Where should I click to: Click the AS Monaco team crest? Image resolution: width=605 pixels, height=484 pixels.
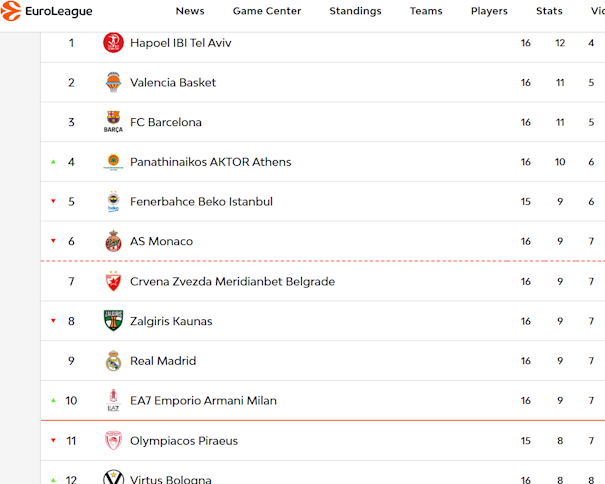pos(113,242)
